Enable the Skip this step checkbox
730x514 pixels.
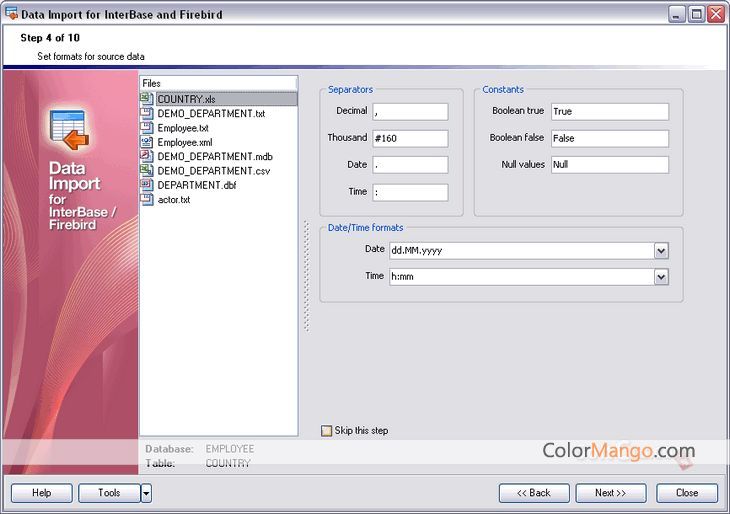click(326, 431)
